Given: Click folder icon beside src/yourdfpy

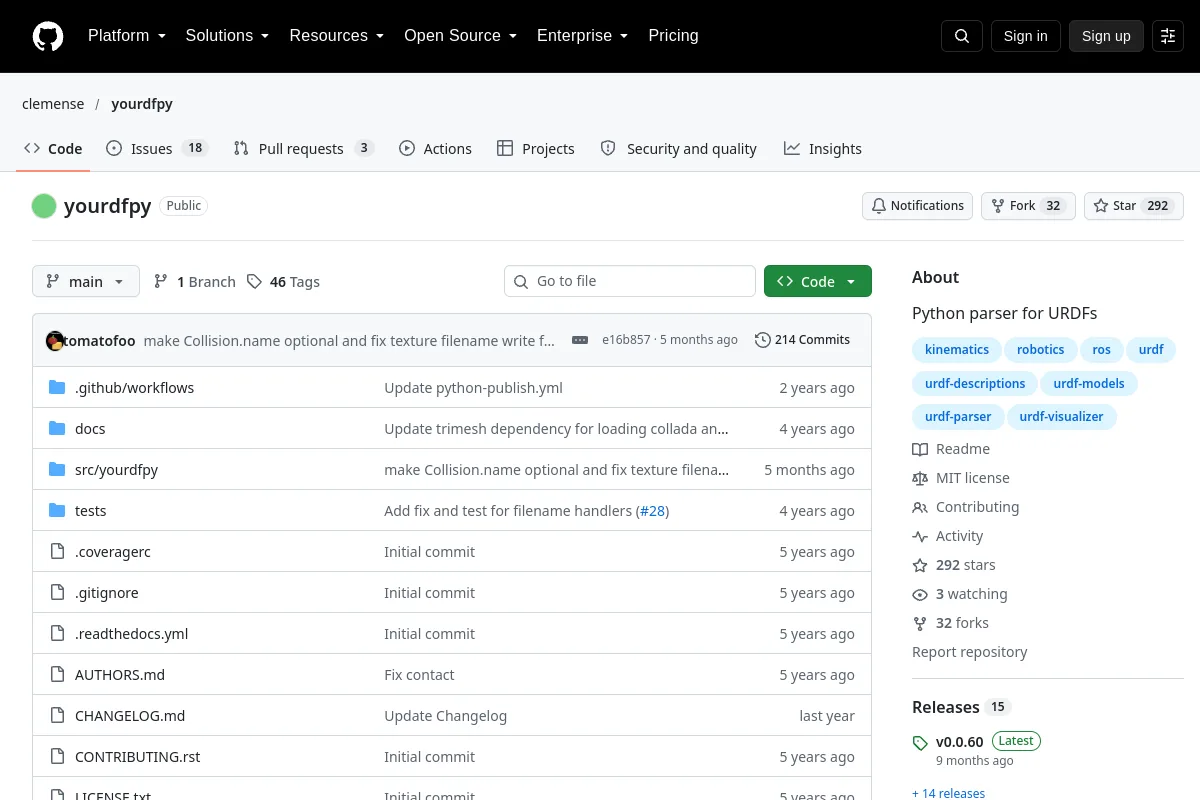Looking at the screenshot, I should click(x=57, y=469).
